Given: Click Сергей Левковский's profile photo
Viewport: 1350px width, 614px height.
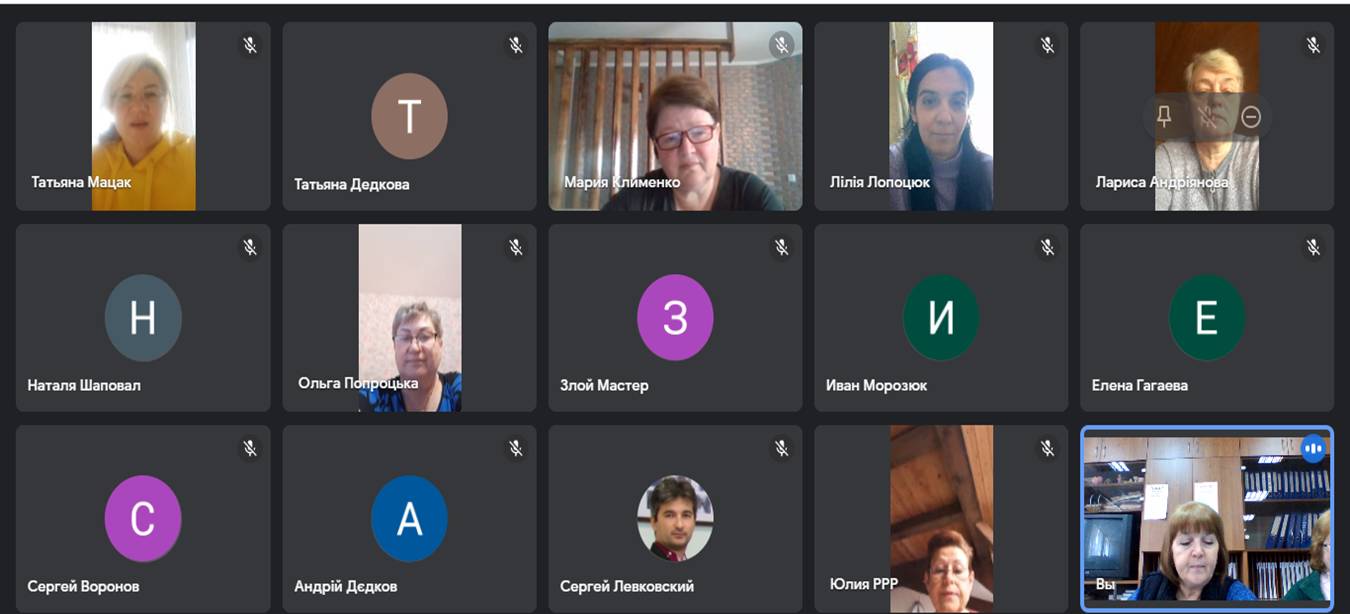Looking at the screenshot, I should (x=675, y=519).
